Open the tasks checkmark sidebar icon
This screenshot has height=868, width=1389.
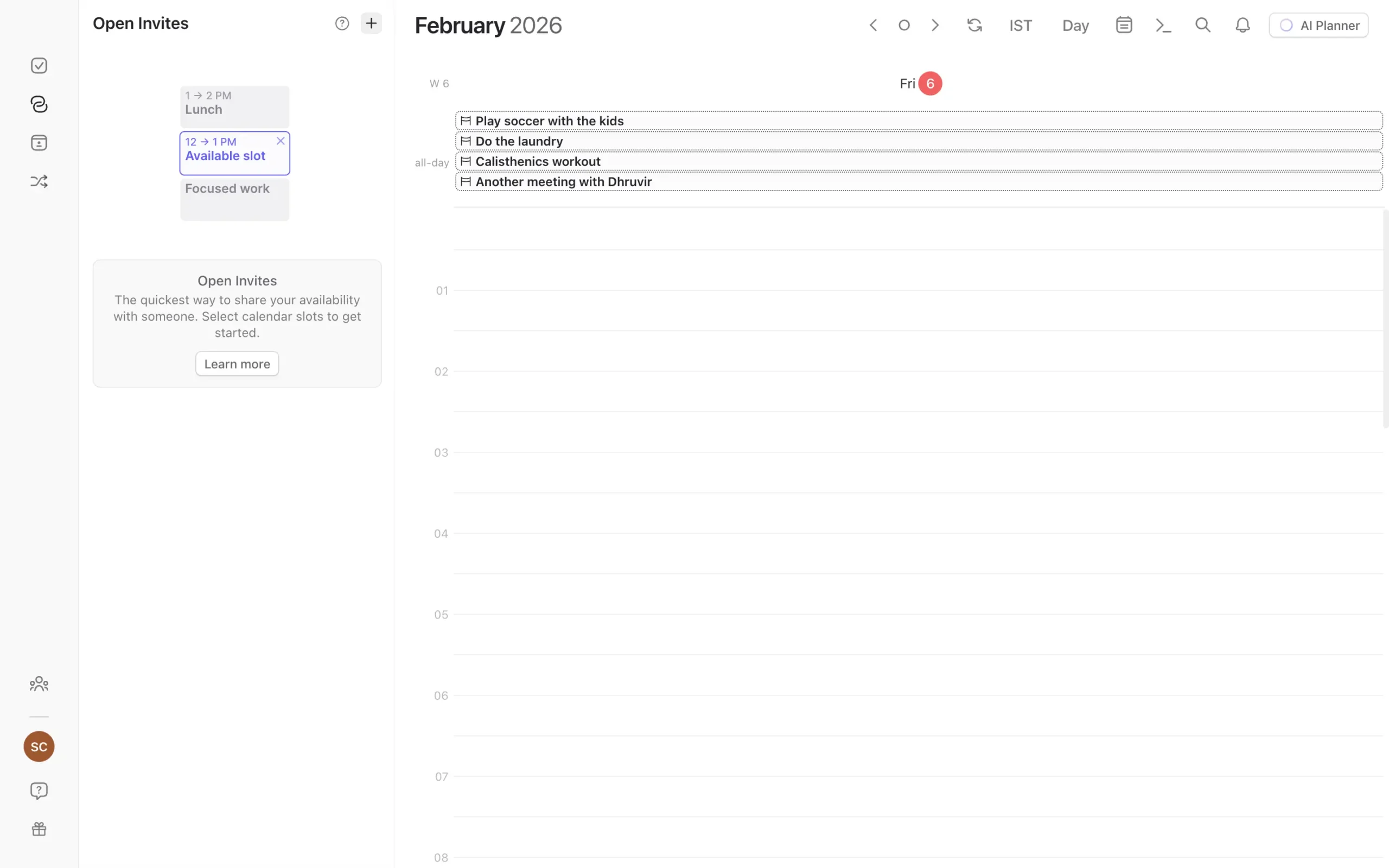click(39, 66)
